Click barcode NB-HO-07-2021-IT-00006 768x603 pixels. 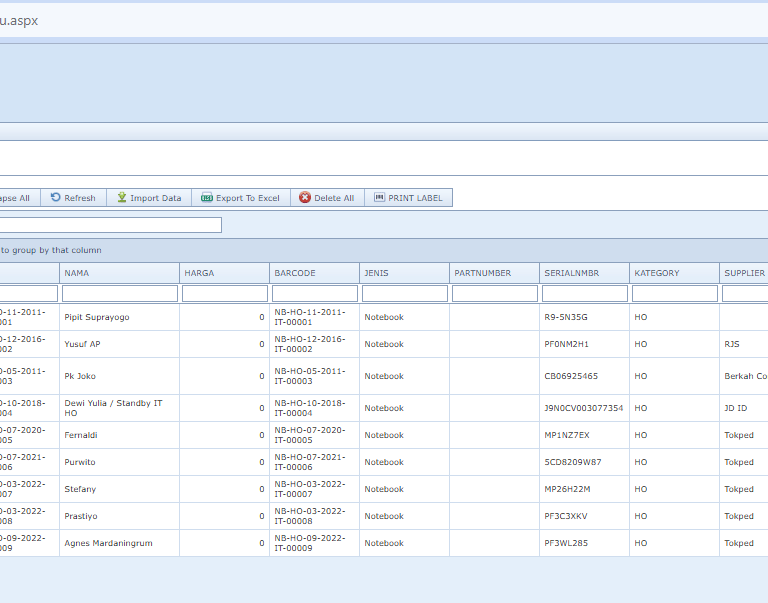point(310,462)
